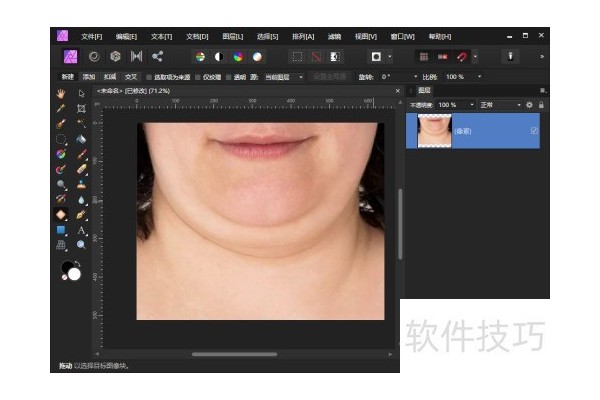Select the Hand (view) tool
The width and height of the screenshot is (600, 400).
(61, 93)
